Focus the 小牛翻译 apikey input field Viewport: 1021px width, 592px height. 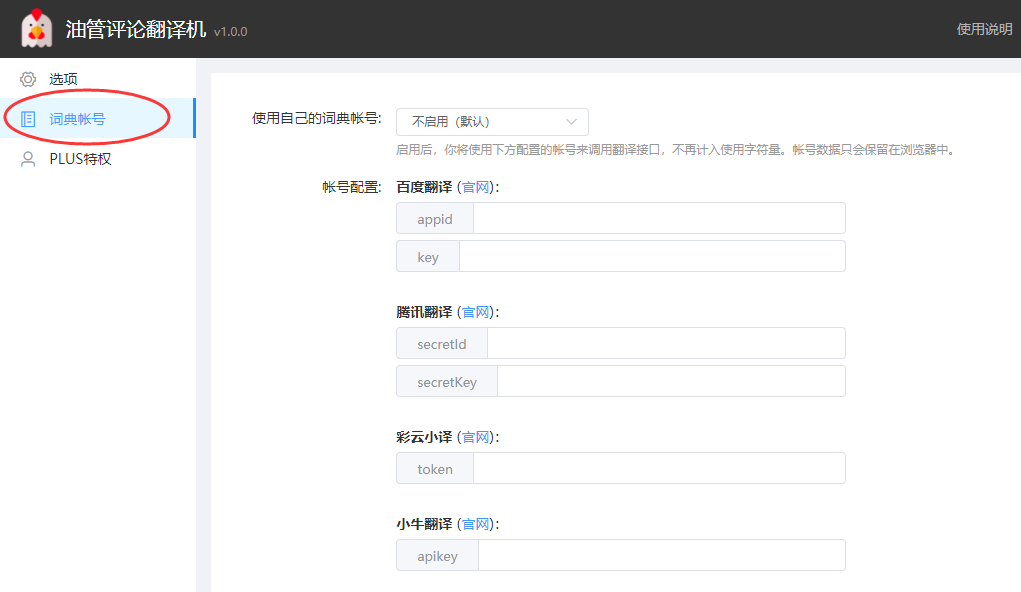point(662,555)
